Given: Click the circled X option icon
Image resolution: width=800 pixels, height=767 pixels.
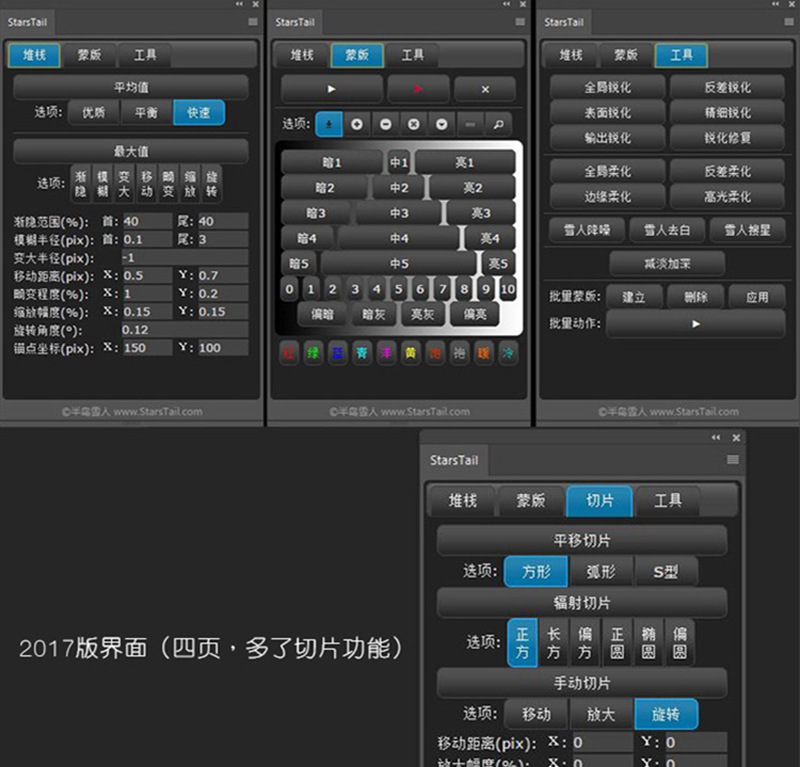Looking at the screenshot, I should coord(413,124).
